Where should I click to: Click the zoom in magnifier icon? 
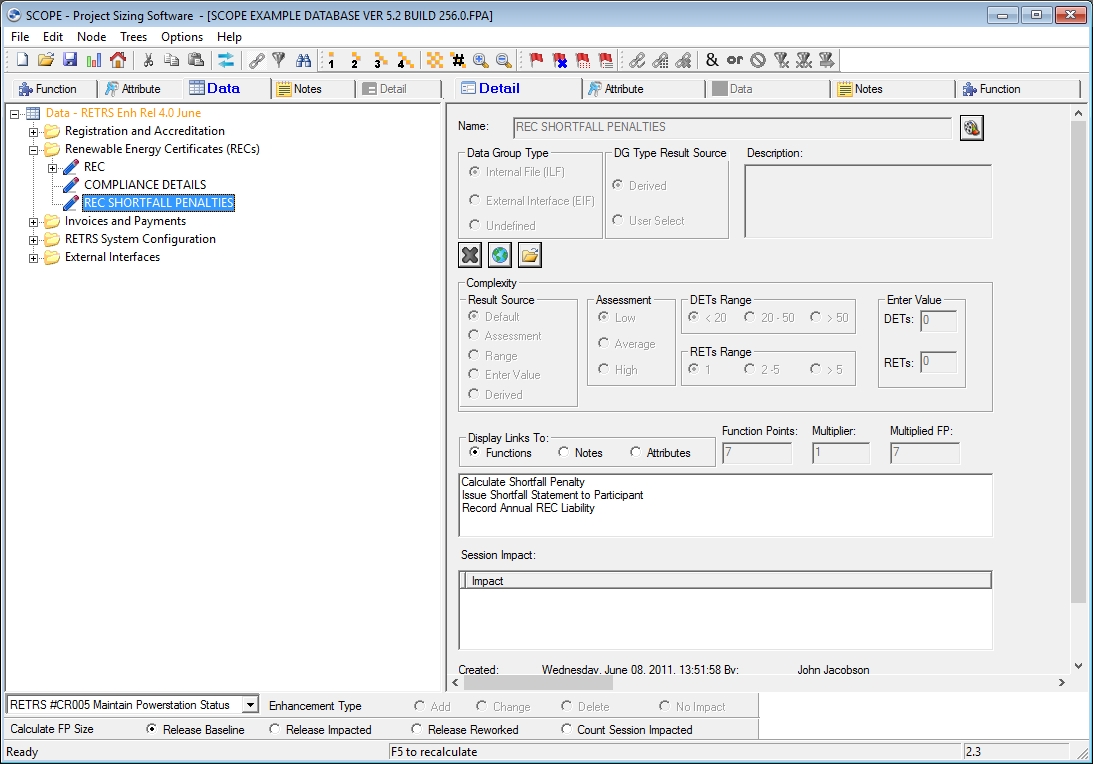click(x=480, y=61)
